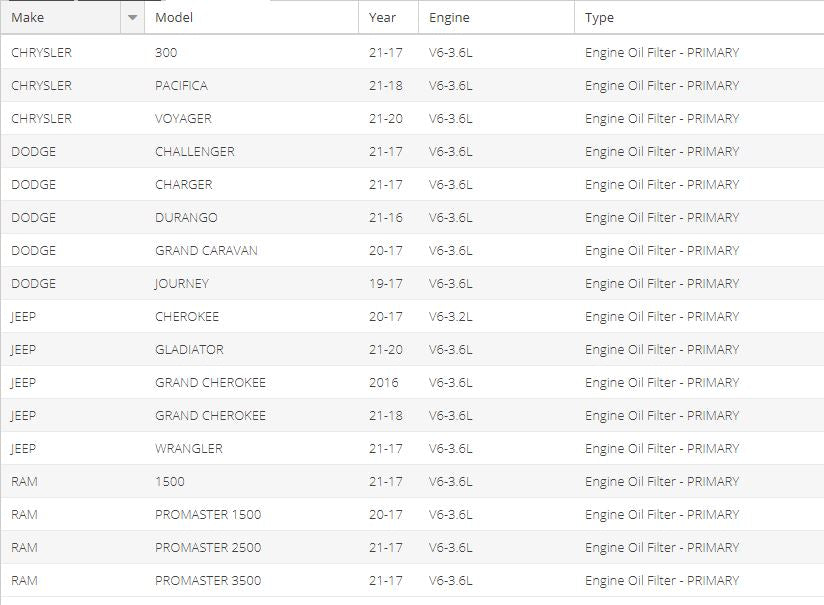
Task: Select the Chrysler 300 row
Action: click(x=412, y=53)
